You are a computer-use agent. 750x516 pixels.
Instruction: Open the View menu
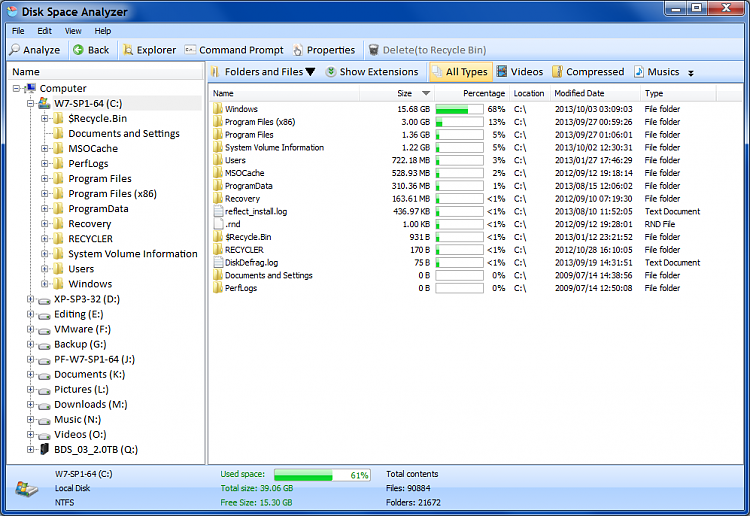tap(73, 31)
